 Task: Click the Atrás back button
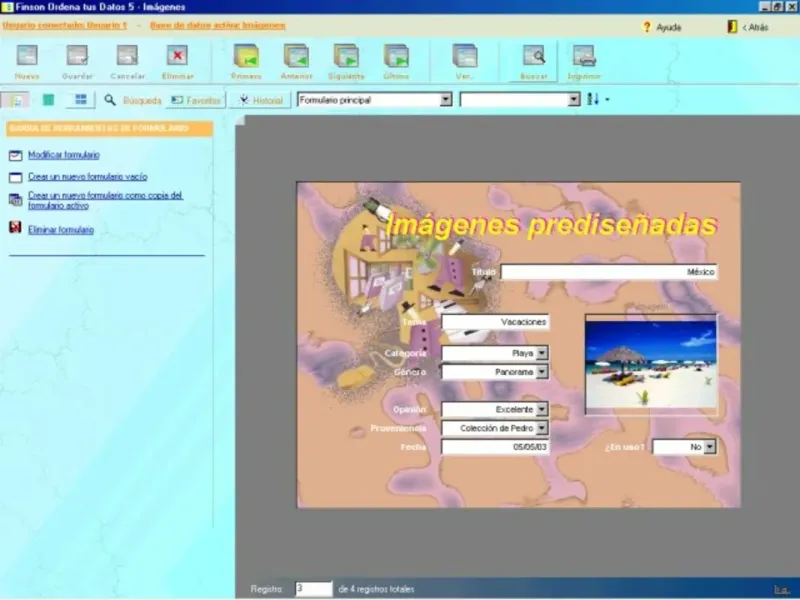tap(748, 28)
